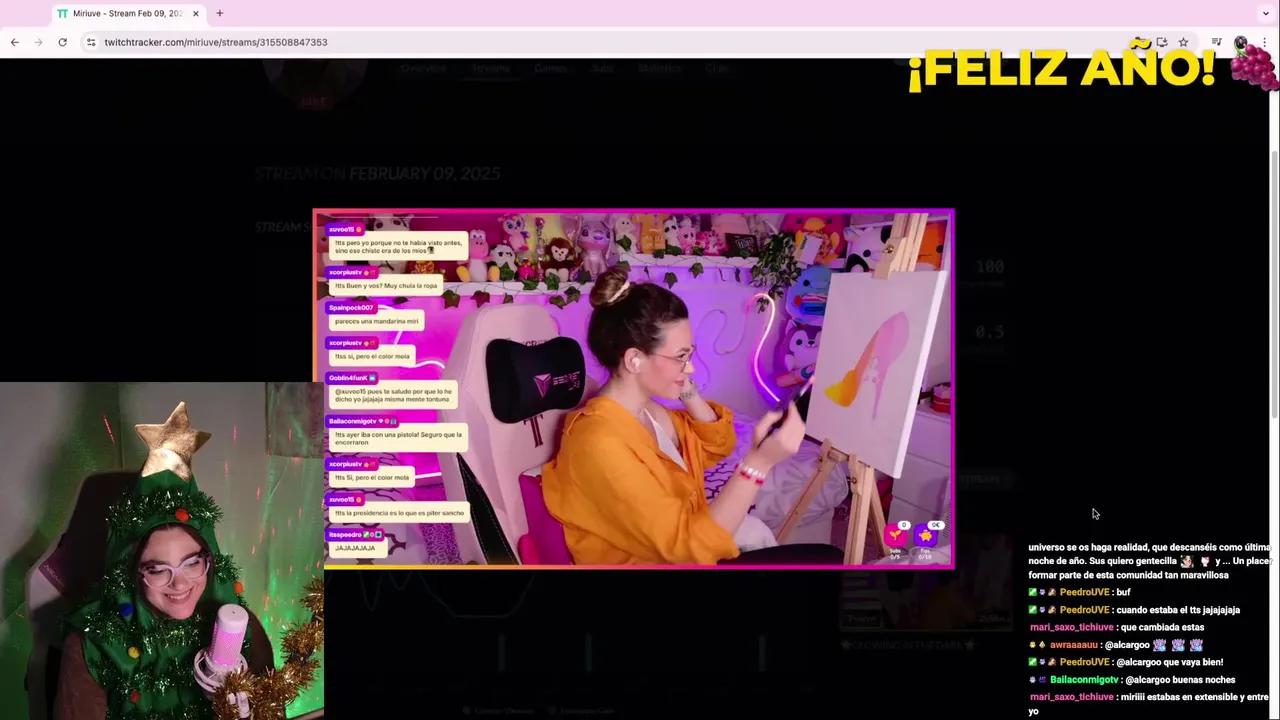Open the Chrome three-dot menu
The height and width of the screenshot is (720, 1280).
coord(1265,42)
